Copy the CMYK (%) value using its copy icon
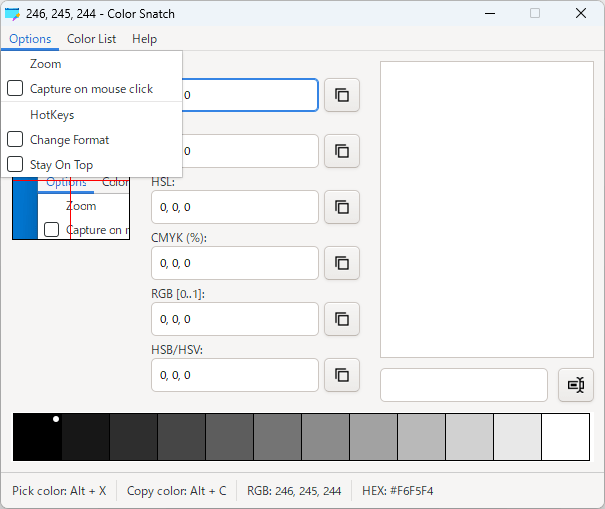 [x=342, y=263]
